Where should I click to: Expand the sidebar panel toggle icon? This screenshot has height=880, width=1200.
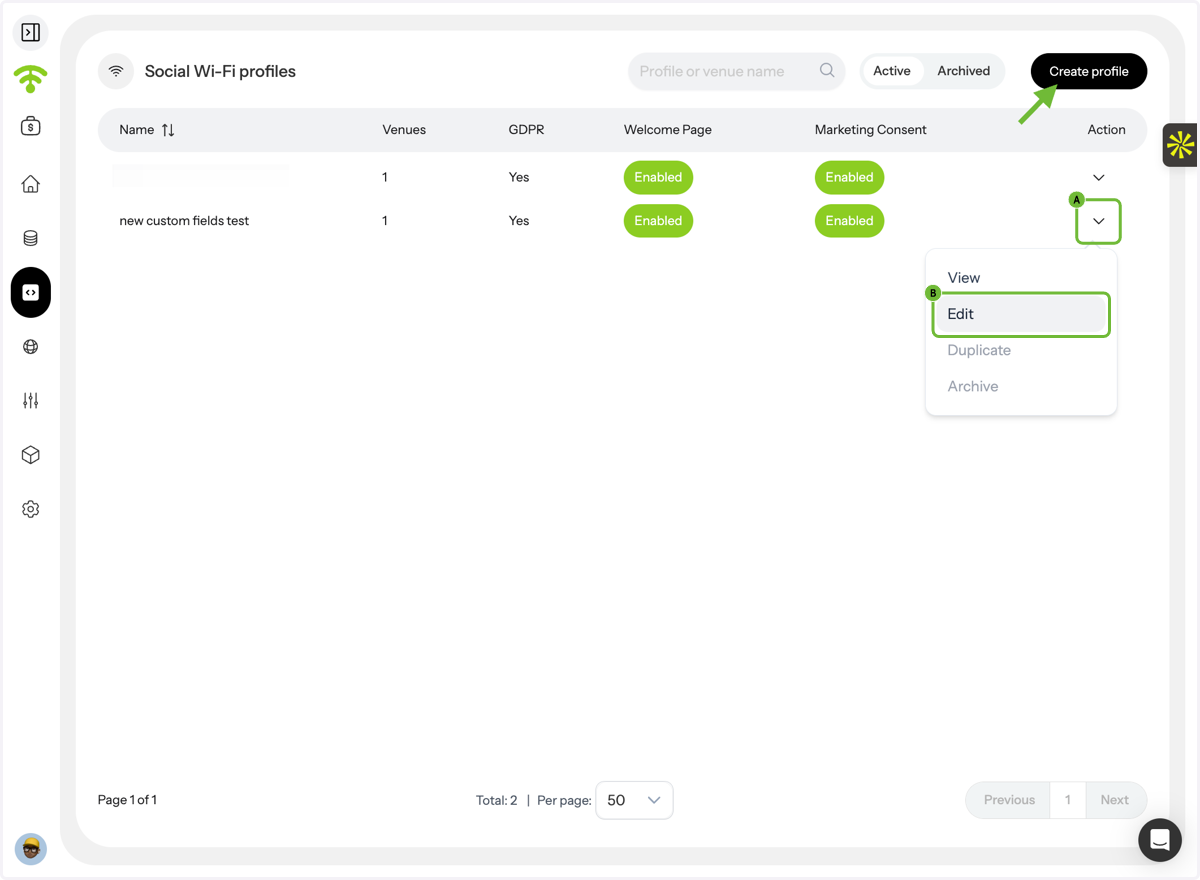click(31, 33)
